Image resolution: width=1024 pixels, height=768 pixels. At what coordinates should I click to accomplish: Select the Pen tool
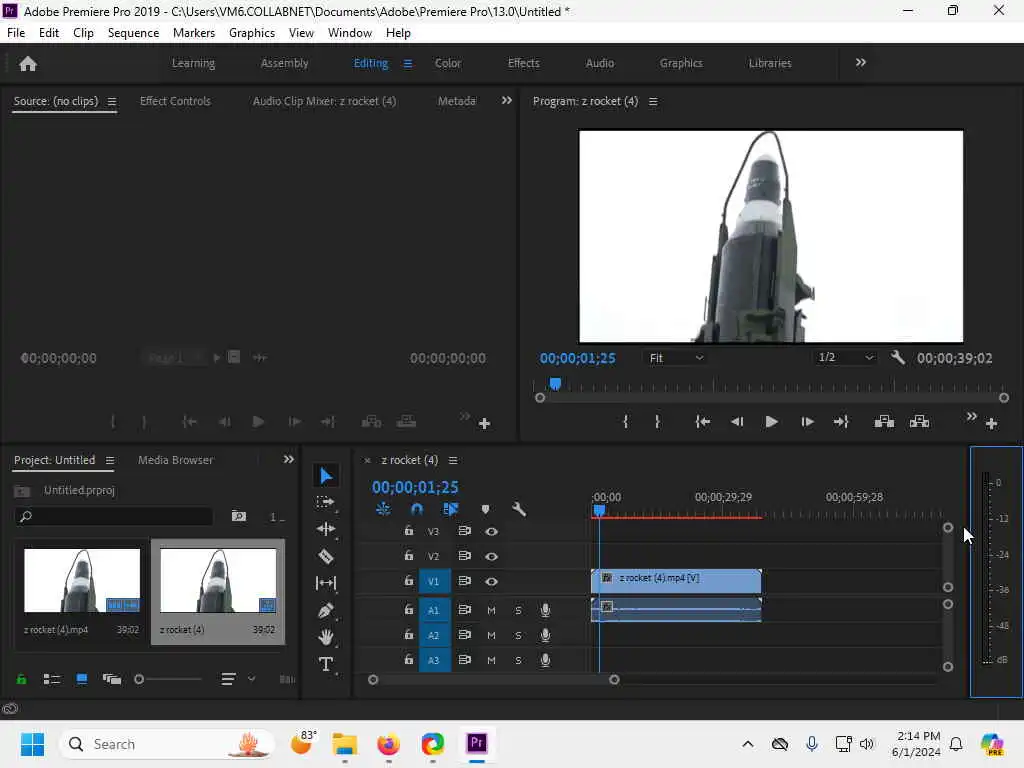[x=326, y=610]
